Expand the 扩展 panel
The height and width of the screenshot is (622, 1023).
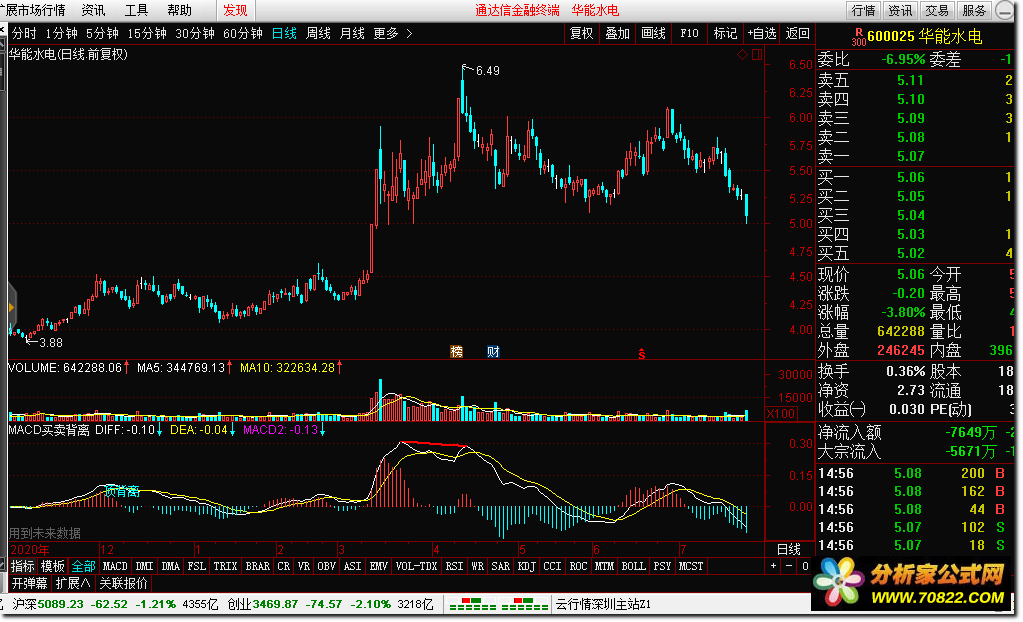tap(73, 583)
